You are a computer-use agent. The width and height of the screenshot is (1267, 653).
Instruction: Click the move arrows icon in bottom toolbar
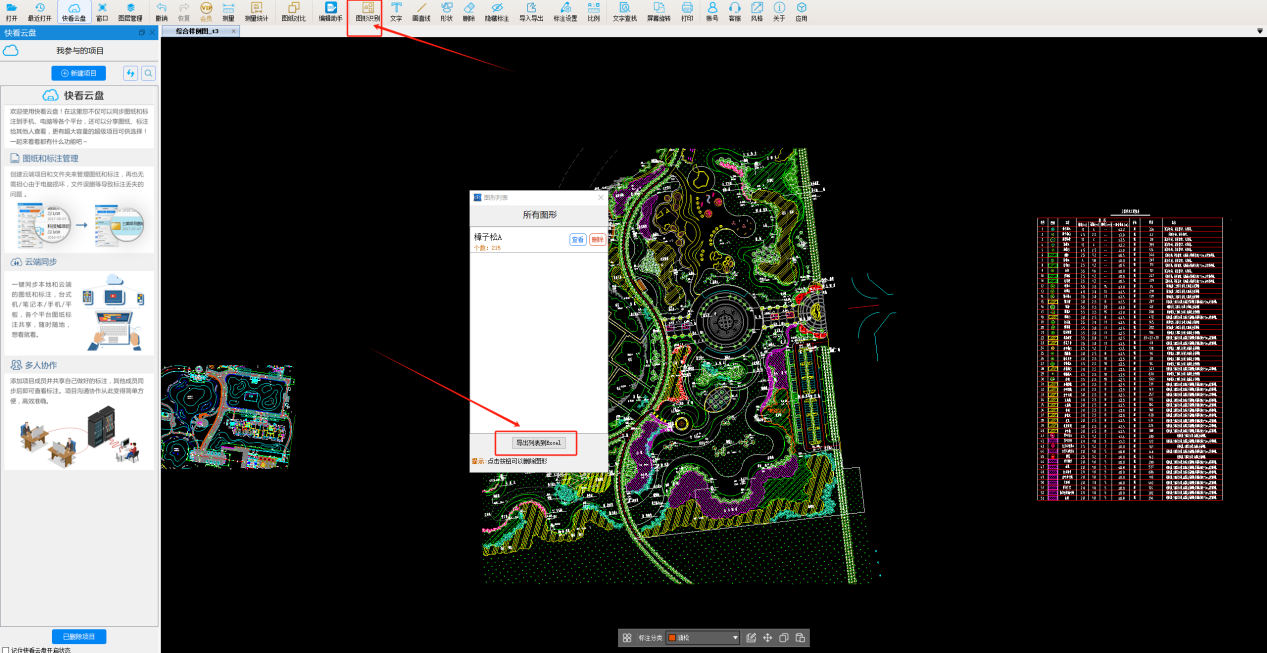pos(767,637)
